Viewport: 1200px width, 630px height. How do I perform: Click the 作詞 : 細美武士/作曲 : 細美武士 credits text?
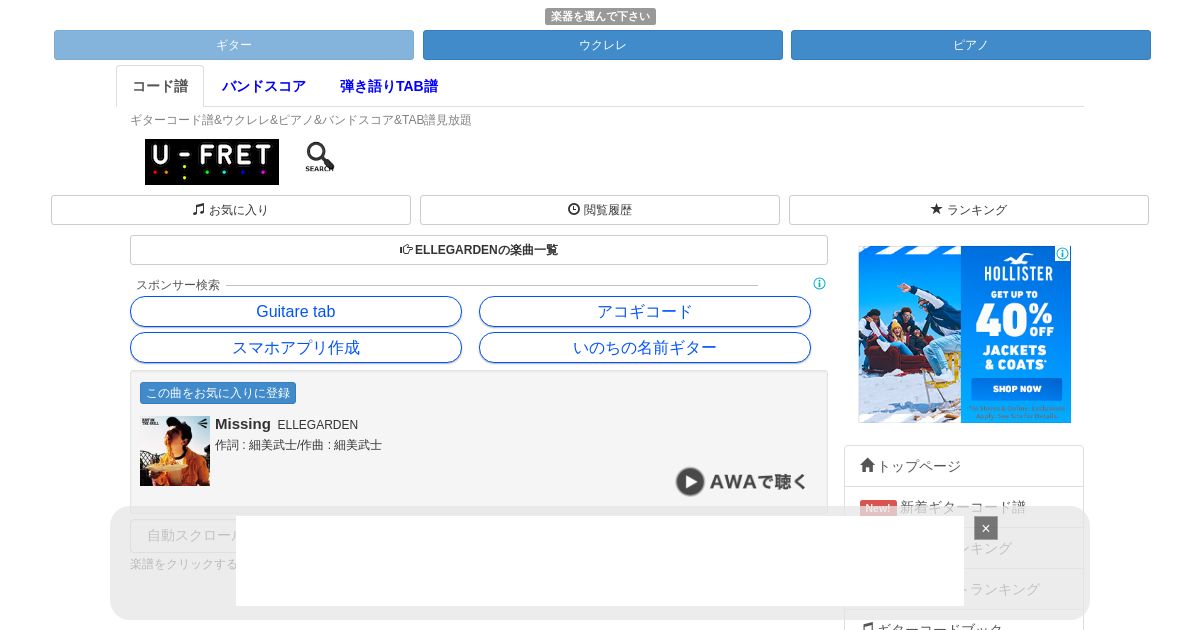tap(298, 445)
